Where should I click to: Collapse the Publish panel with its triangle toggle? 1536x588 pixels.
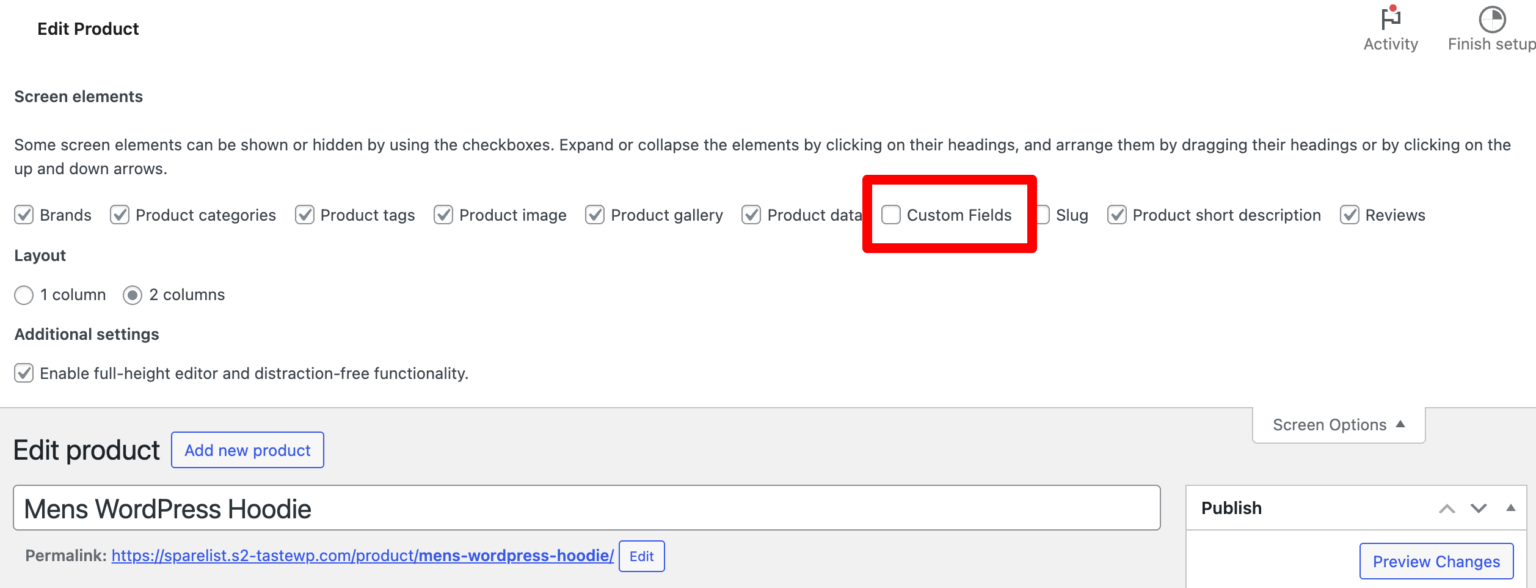point(1510,508)
